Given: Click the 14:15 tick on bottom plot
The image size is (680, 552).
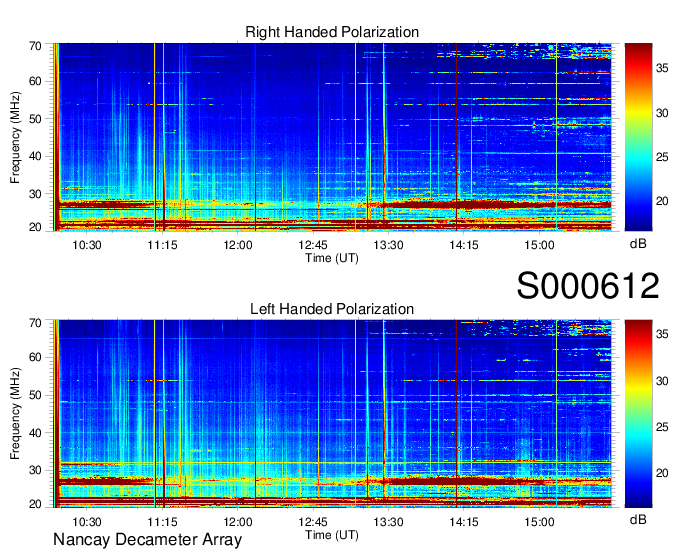Looking at the screenshot, I should pos(464,522).
